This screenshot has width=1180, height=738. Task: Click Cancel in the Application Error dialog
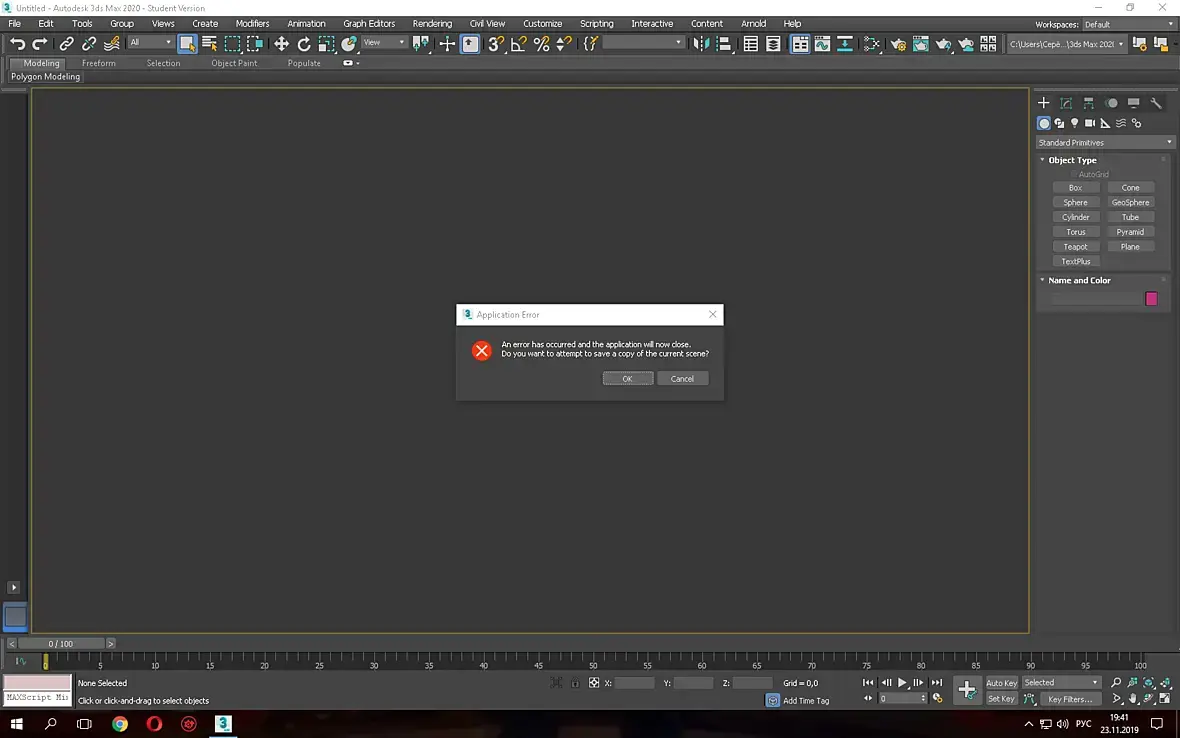(x=682, y=378)
